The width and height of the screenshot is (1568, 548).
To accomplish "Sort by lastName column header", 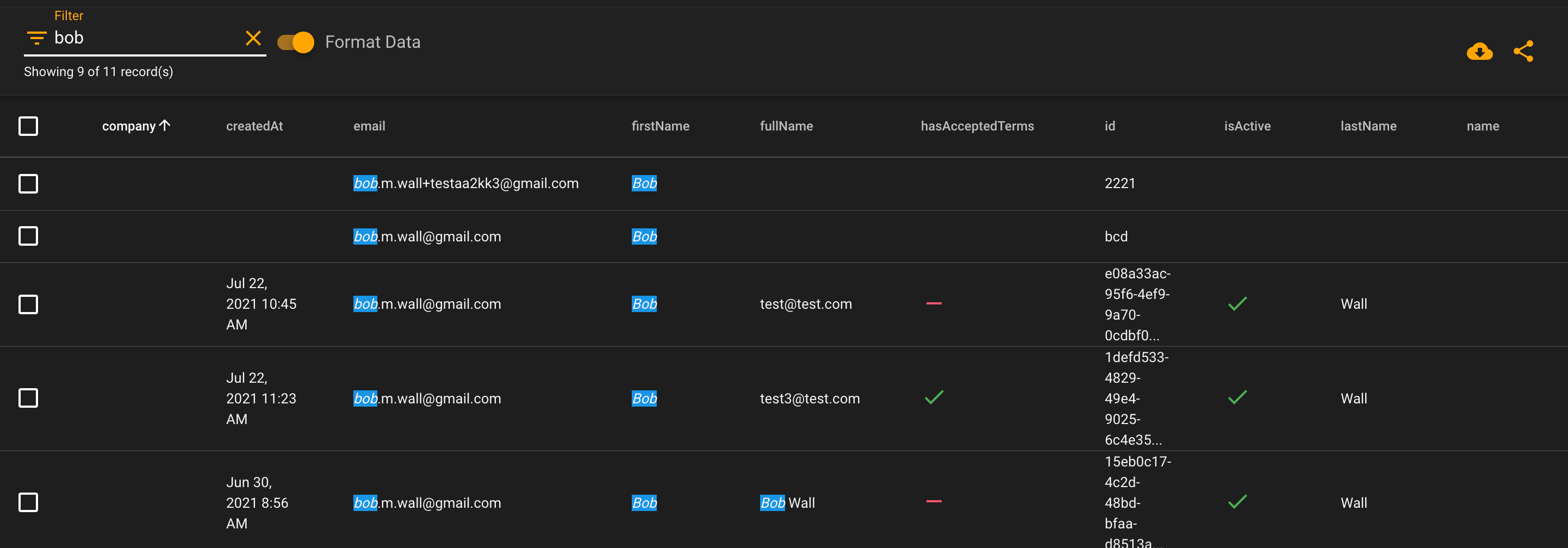I will [x=1368, y=126].
